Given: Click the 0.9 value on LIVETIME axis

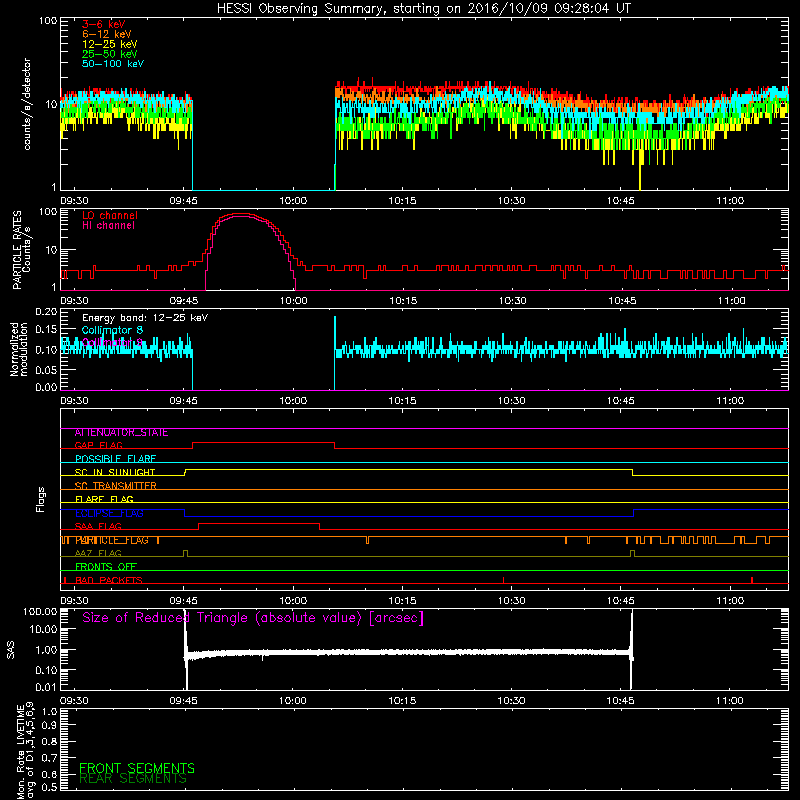Looking at the screenshot, I should 49,726.
